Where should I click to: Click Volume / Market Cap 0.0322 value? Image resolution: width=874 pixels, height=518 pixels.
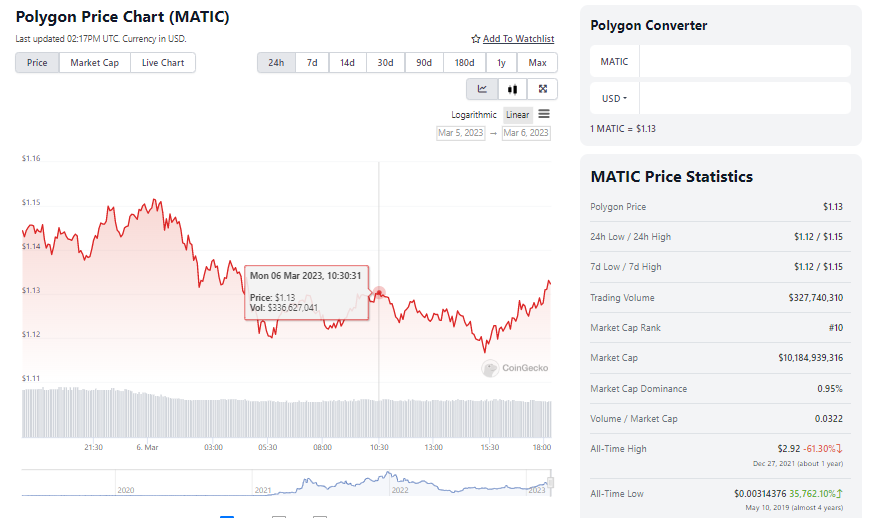tap(829, 419)
